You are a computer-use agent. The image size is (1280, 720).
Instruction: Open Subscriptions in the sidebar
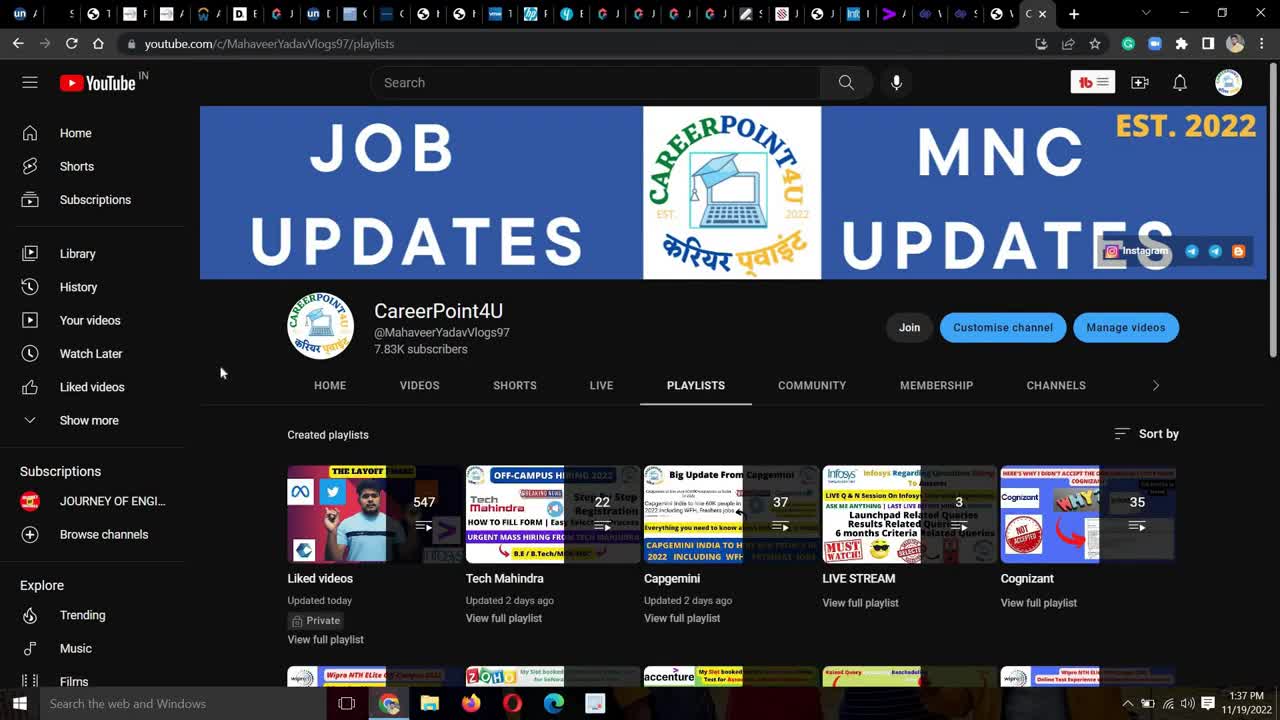[x=92, y=200]
